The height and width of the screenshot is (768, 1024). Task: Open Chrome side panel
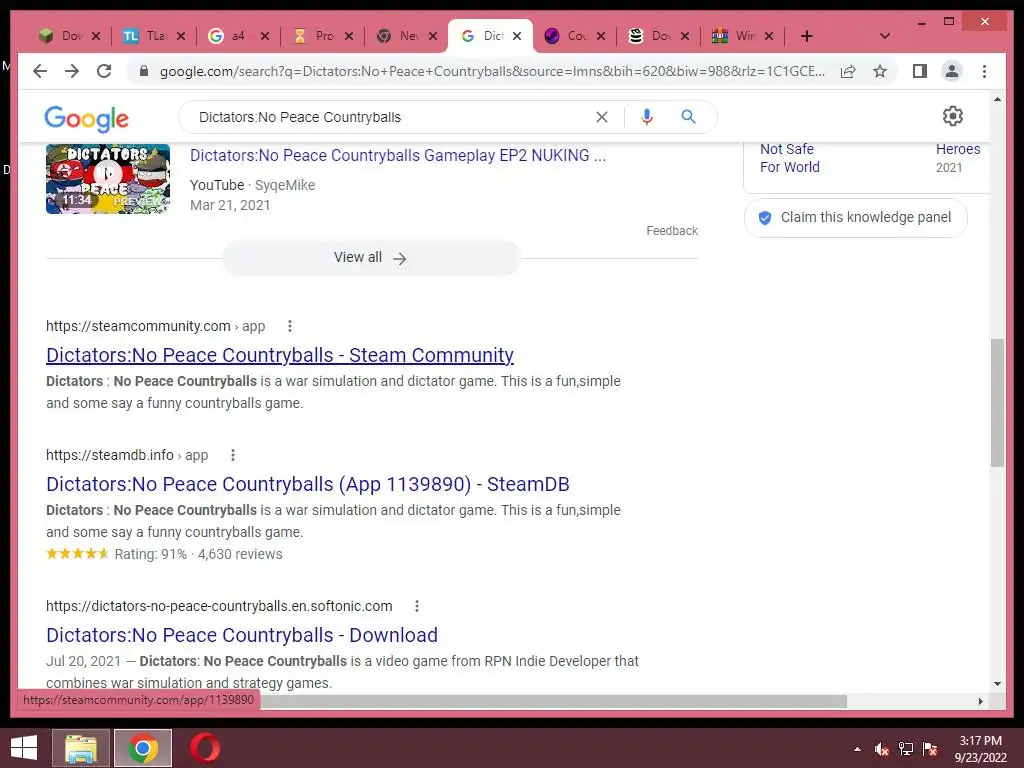[920, 71]
